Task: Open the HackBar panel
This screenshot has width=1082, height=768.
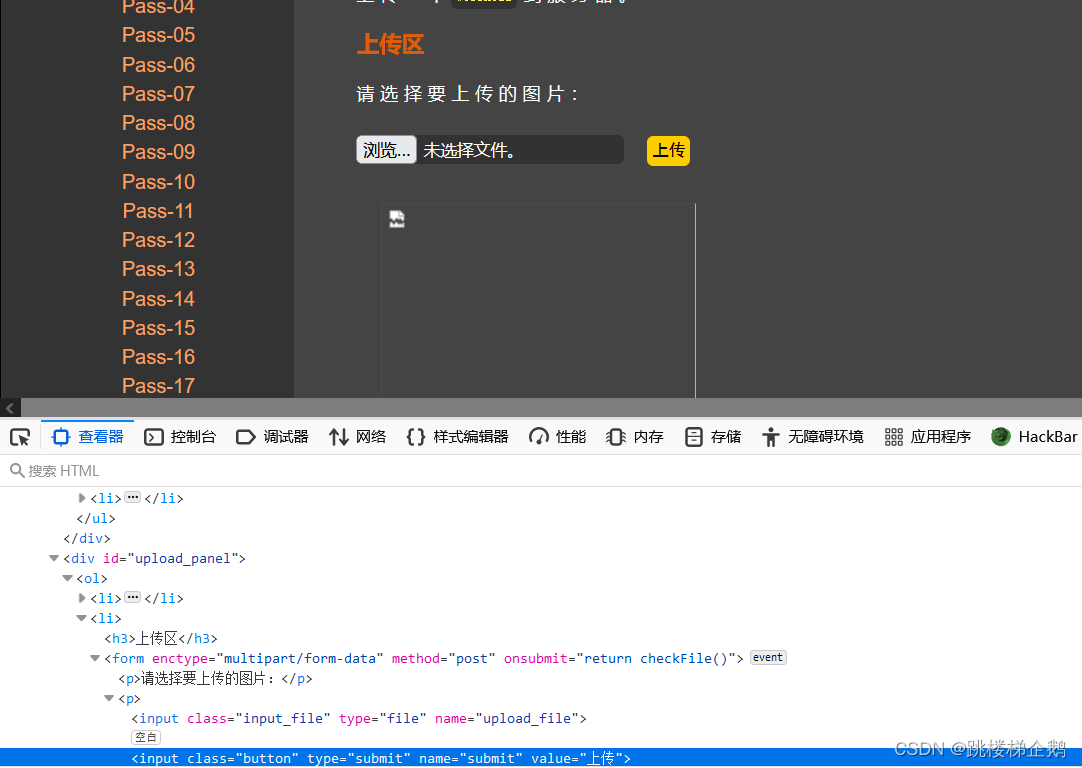Action: tap(1034, 437)
